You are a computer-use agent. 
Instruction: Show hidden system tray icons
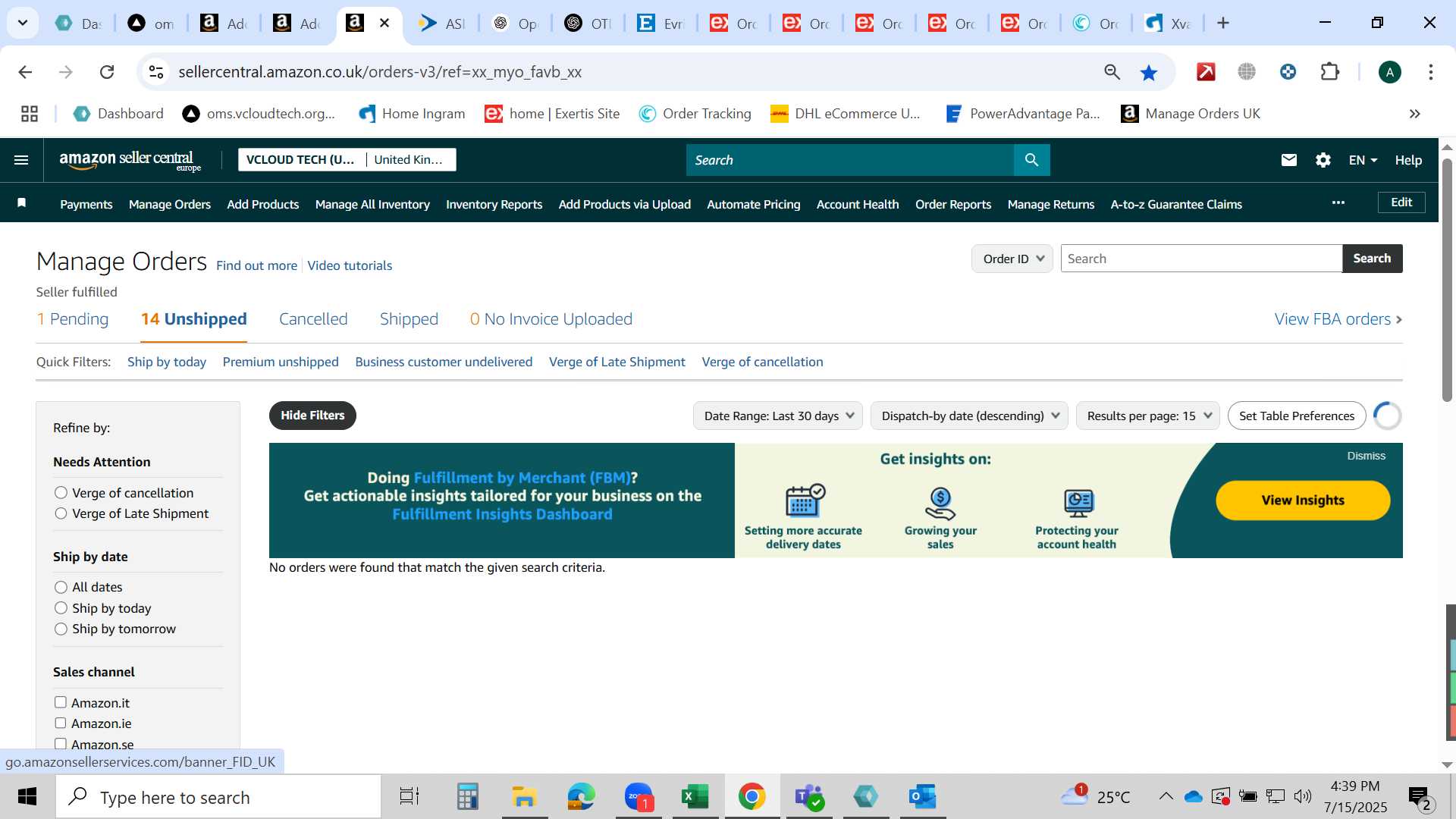click(1166, 796)
